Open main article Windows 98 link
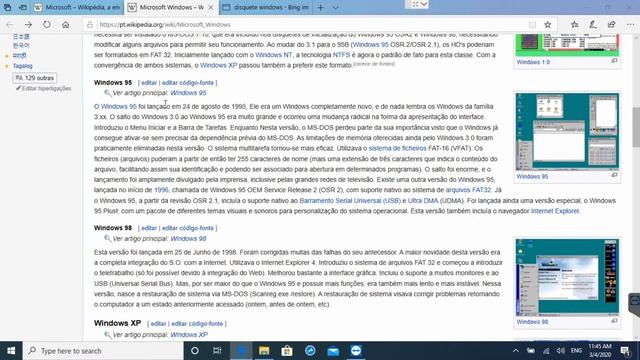640x360 pixels. pos(188,239)
